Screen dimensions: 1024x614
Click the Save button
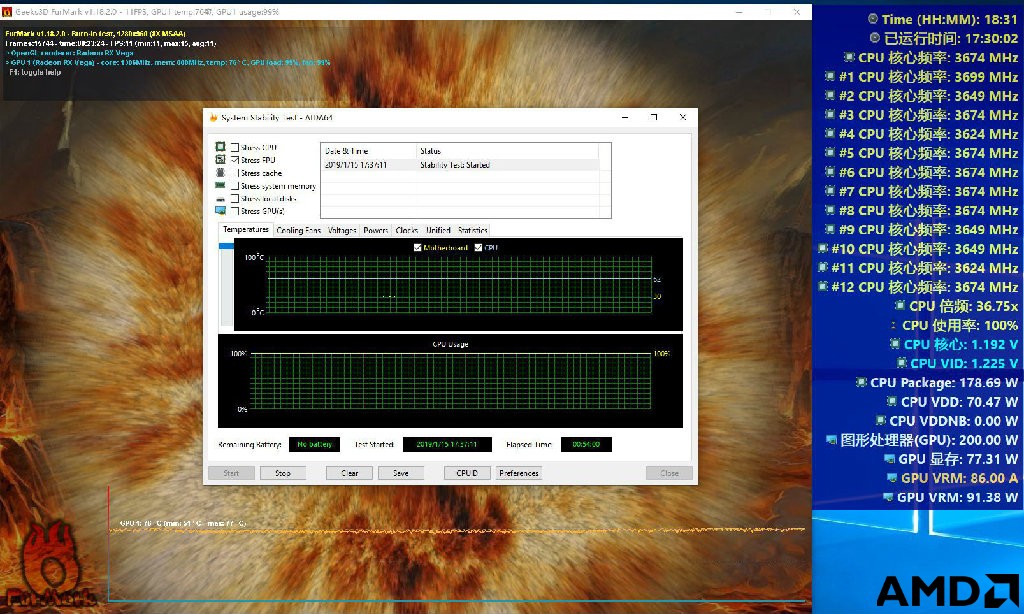click(401, 473)
